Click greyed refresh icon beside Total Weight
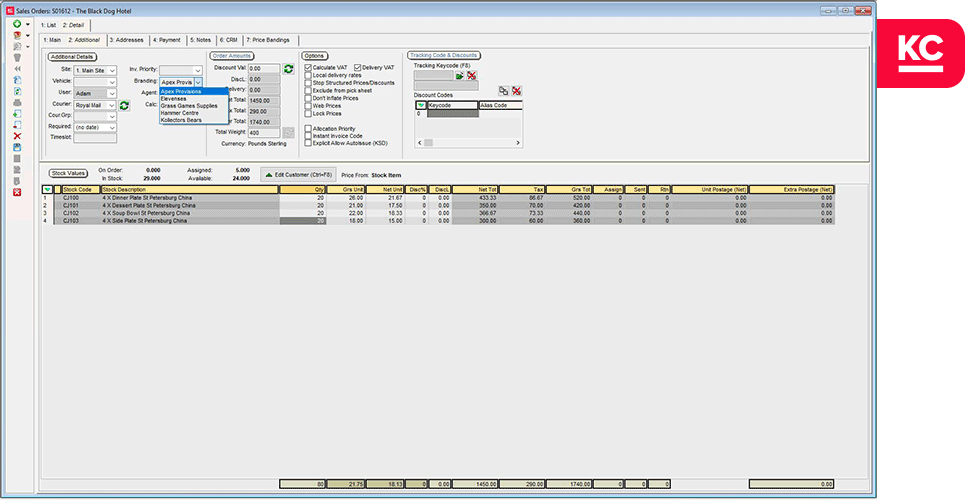Screen dimensions: 965x500 coord(288,132)
